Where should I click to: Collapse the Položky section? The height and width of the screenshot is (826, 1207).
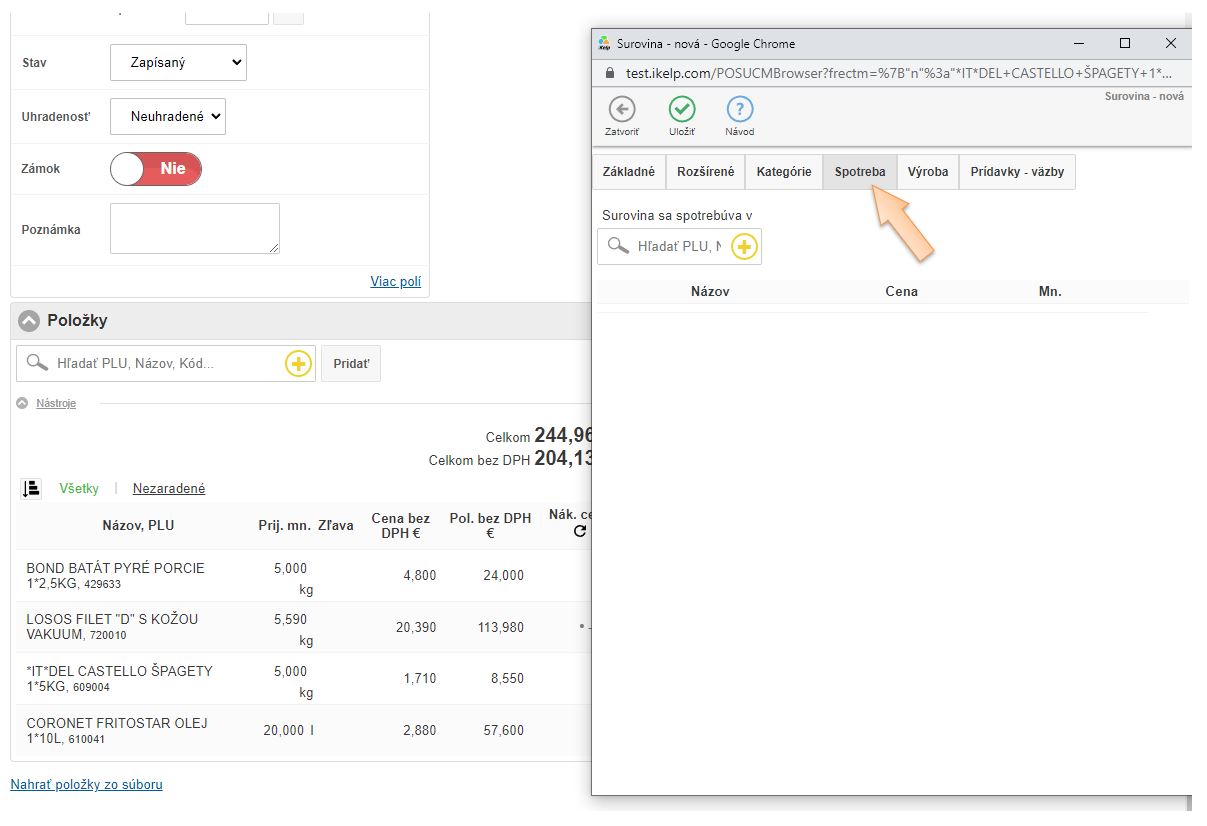point(29,321)
